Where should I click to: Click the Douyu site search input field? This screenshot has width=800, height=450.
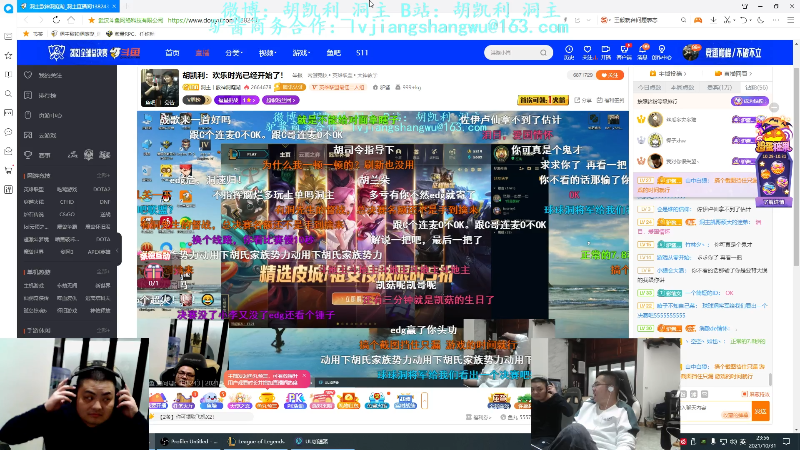(513, 53)
